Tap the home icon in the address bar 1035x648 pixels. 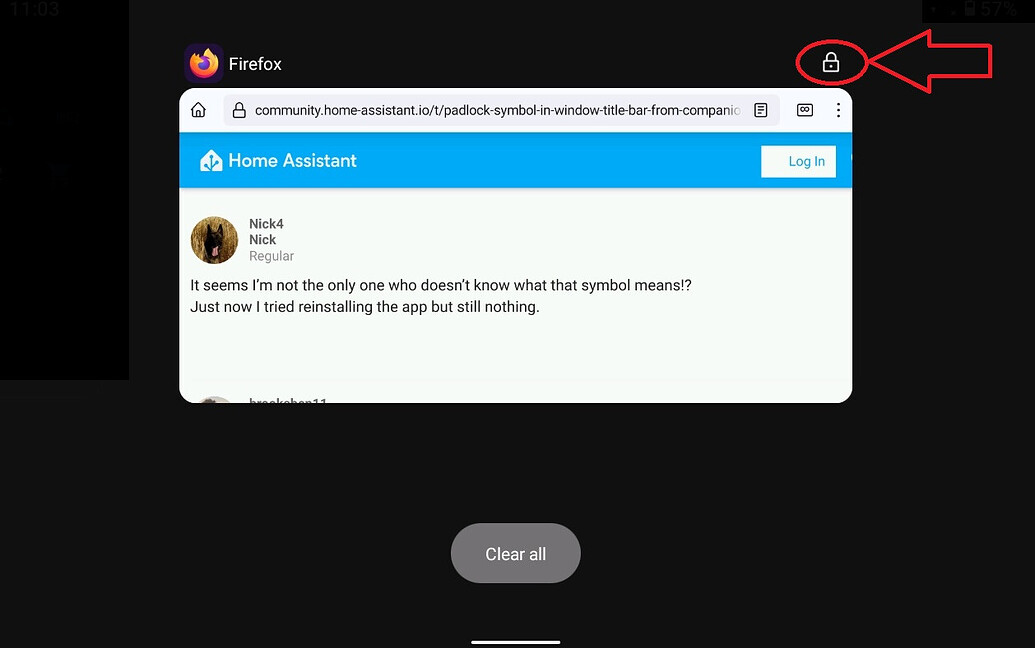click(x=198, y=110)
